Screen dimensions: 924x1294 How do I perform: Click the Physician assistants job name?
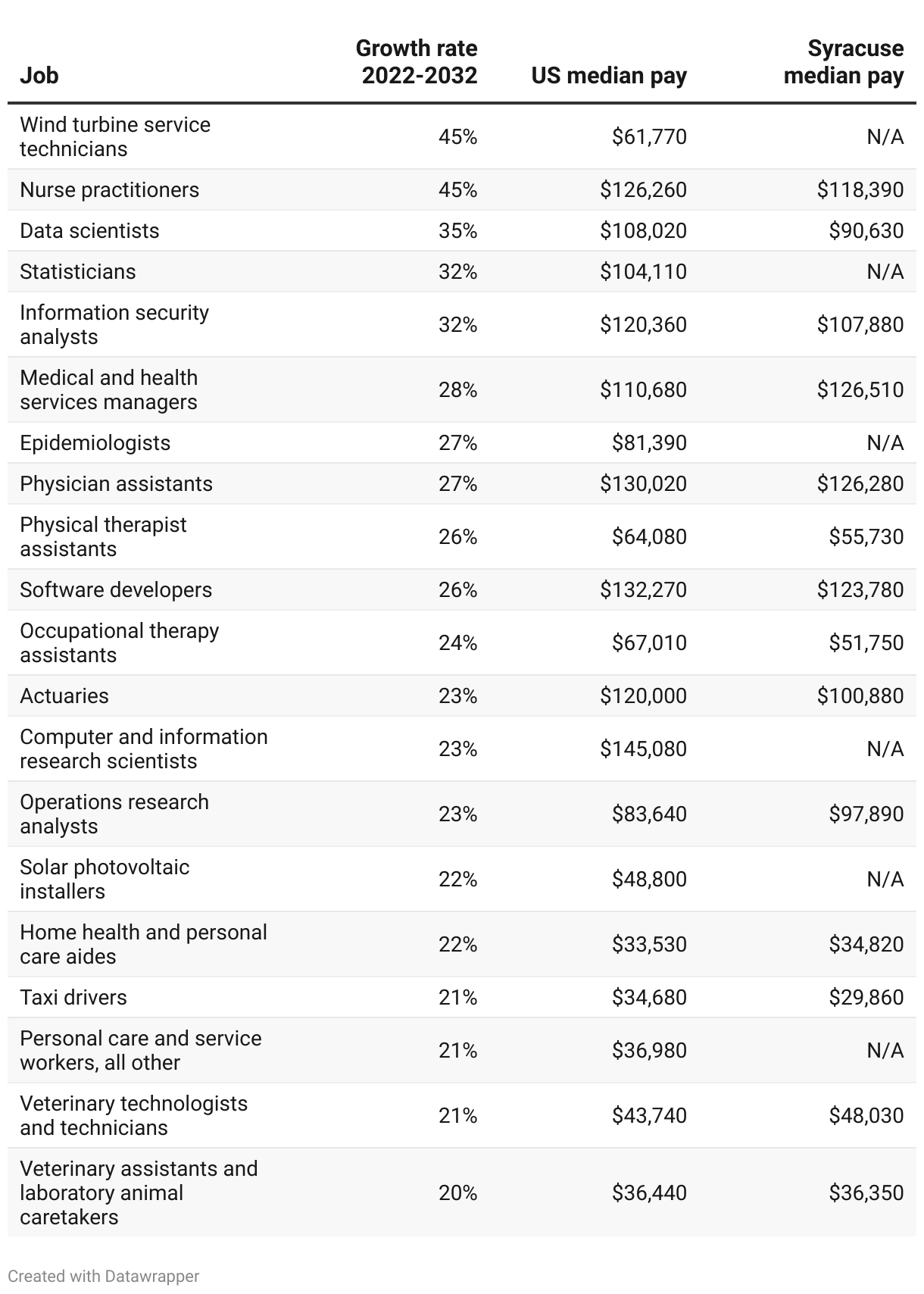coord(116,483)
